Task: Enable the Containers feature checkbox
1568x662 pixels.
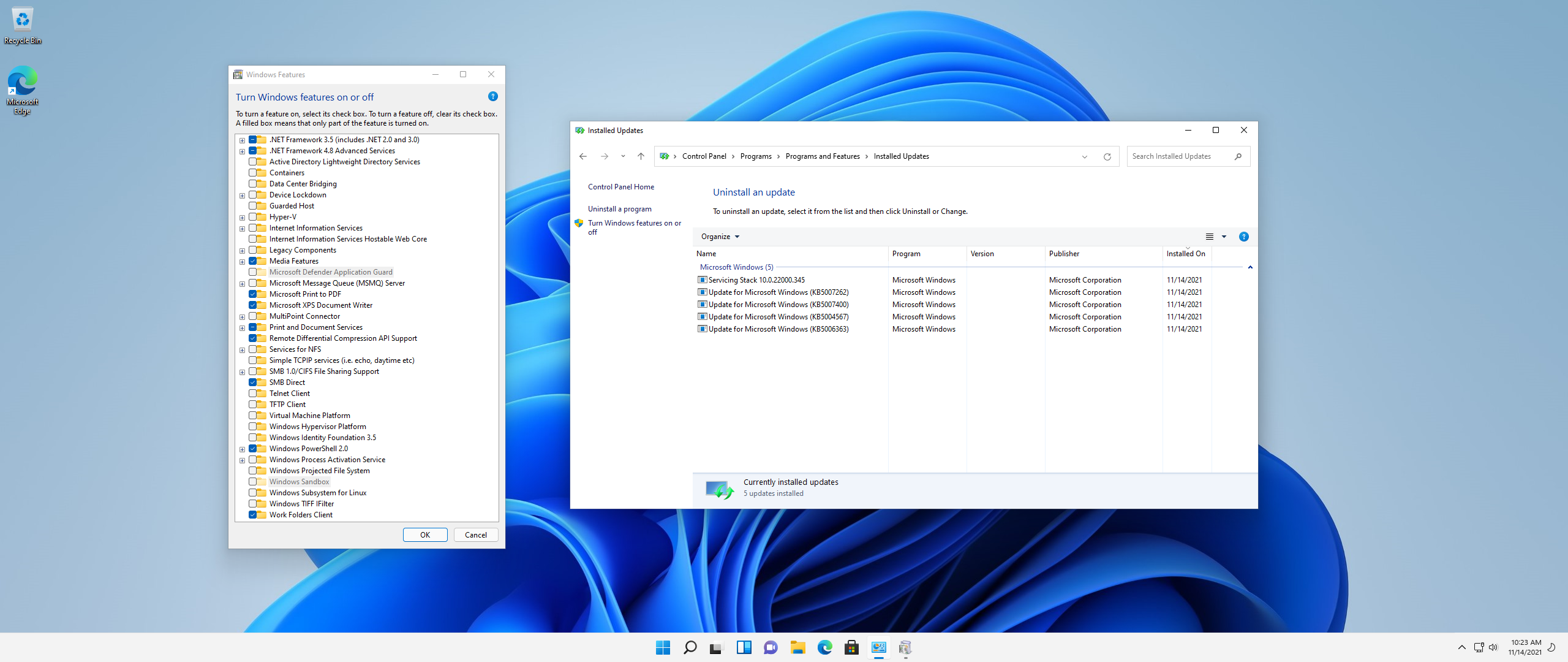Action: (252, 173)
